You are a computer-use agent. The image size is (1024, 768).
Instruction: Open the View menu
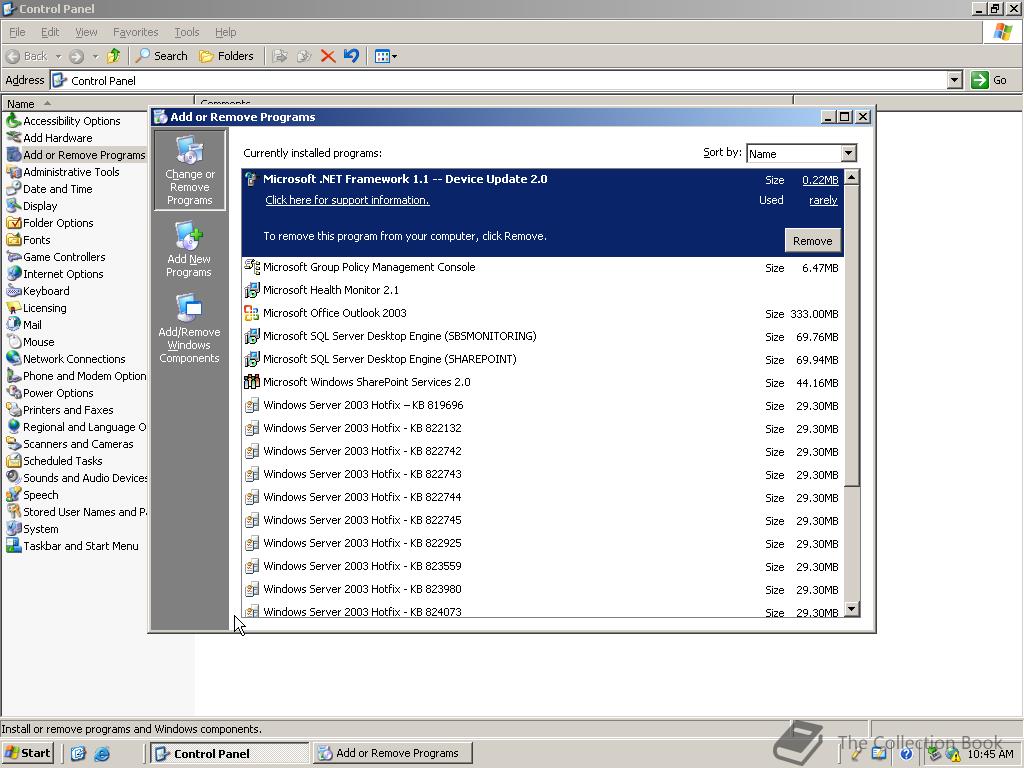tap(86, 32)
